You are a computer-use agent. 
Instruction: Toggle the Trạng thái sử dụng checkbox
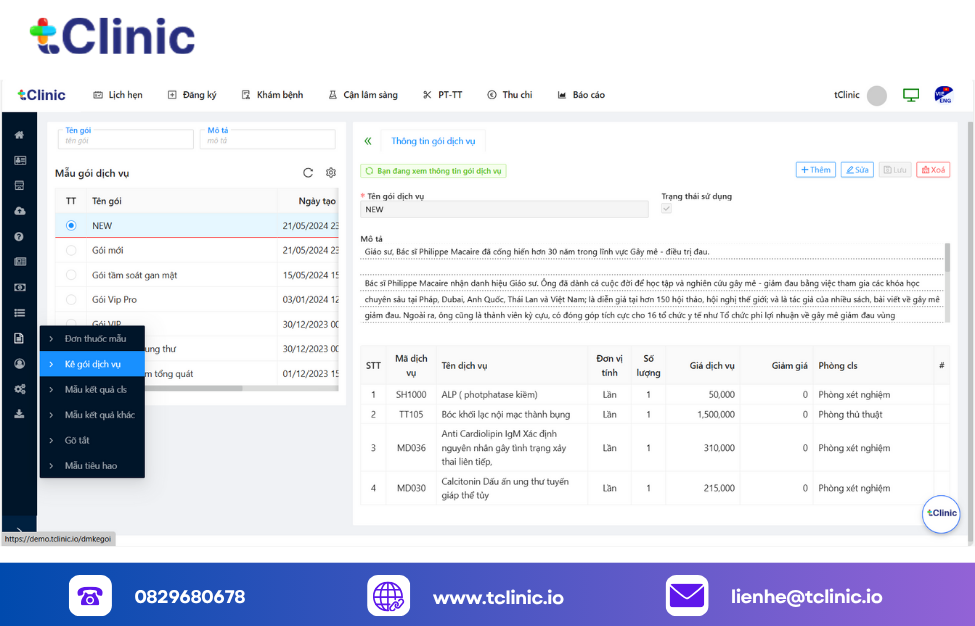pos(666,209)
